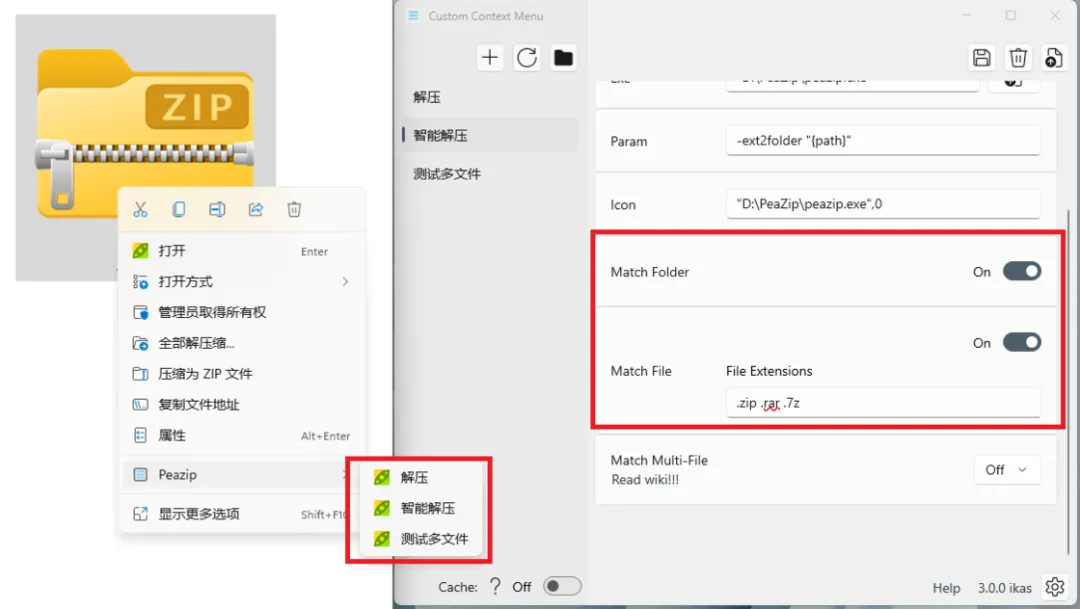
Task: Expand the 打开方式 submenu
Action: click(x=243, y=281)
